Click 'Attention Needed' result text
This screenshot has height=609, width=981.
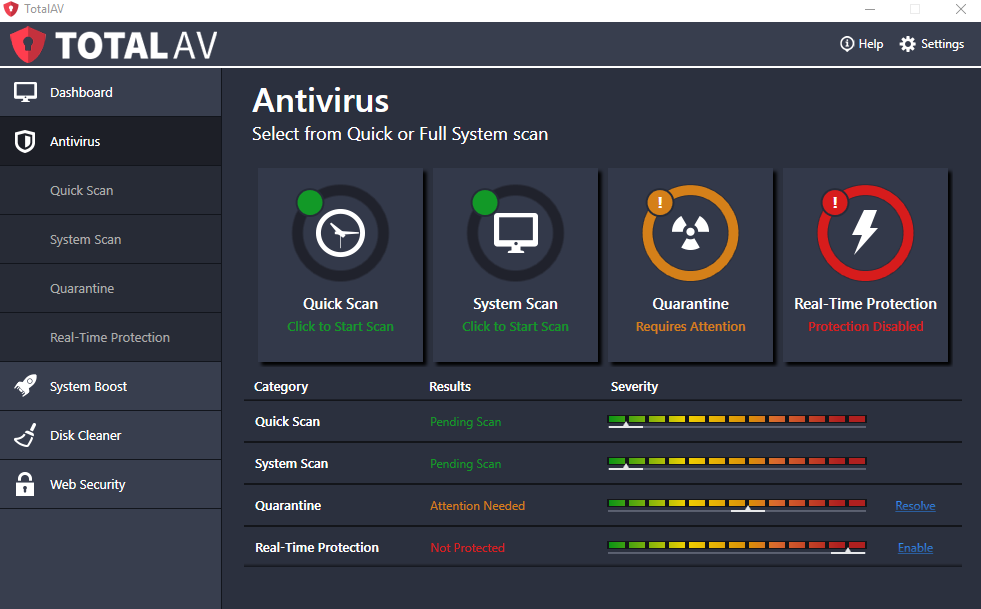(x=477, y=506)
